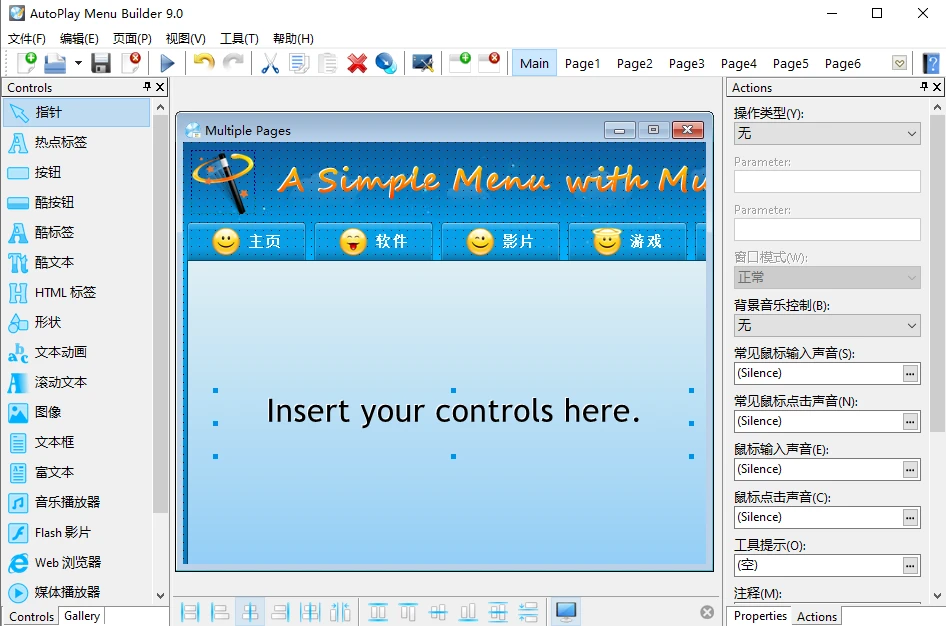Toggle horizontal center alignment on bottom toolbar
This screenshot has height=626, width=946.
tap(250, 611)
